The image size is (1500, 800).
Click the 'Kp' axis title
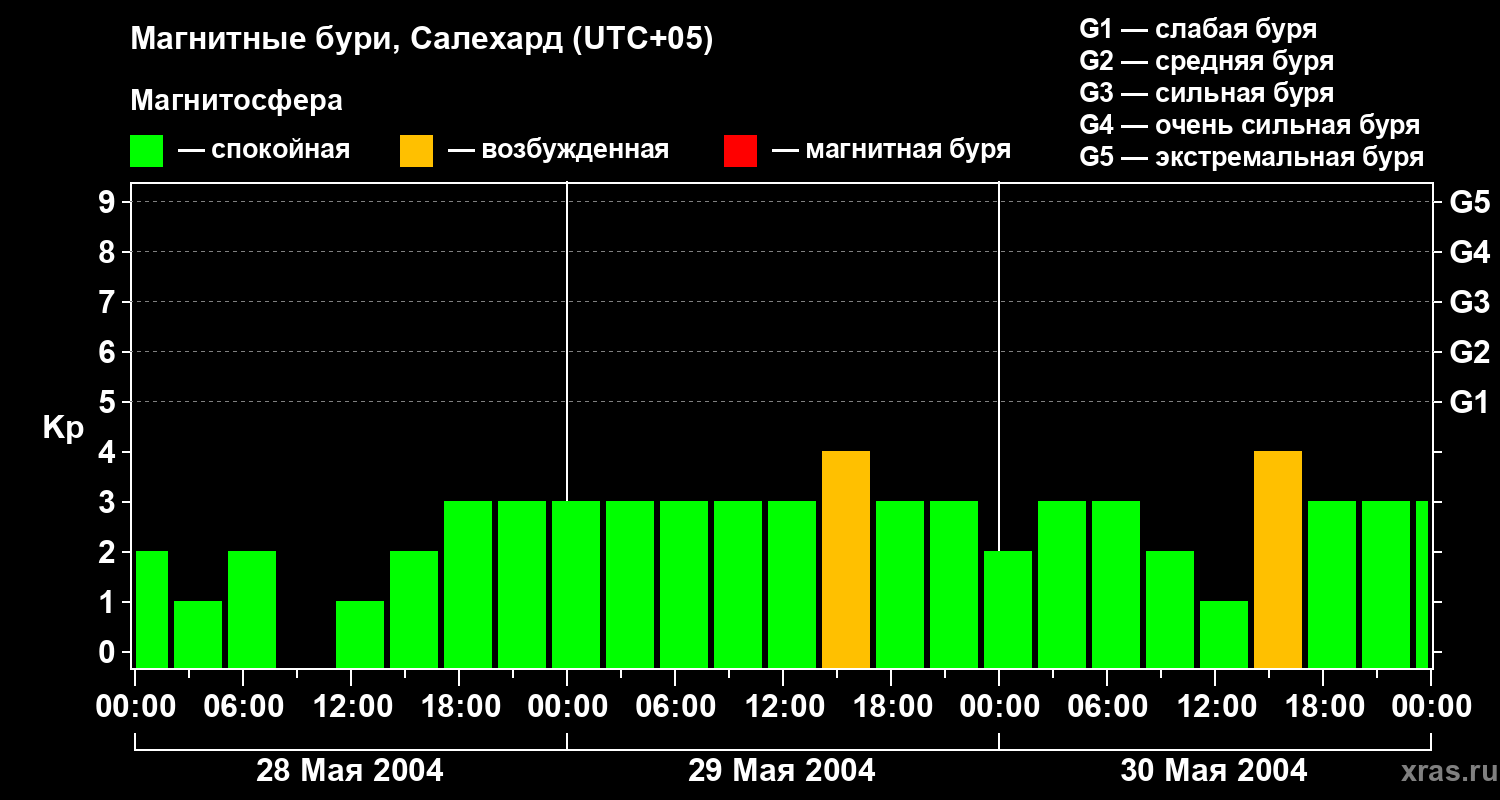click(x=64, y=428)
